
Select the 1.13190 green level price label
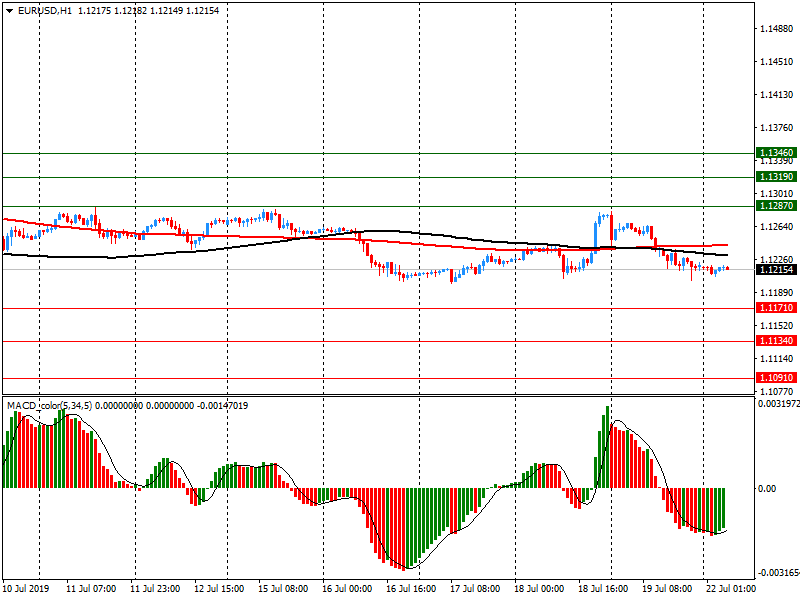(776, 177)
